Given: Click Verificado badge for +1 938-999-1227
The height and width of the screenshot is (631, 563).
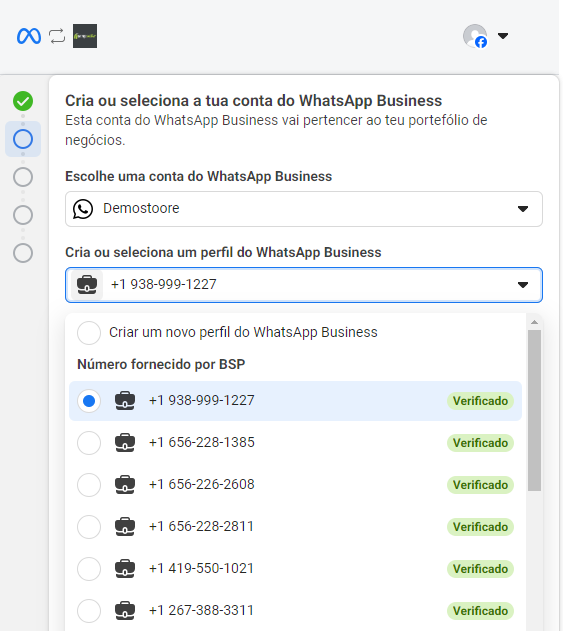Looking at the screenshot, I should [x=480, y=401].
